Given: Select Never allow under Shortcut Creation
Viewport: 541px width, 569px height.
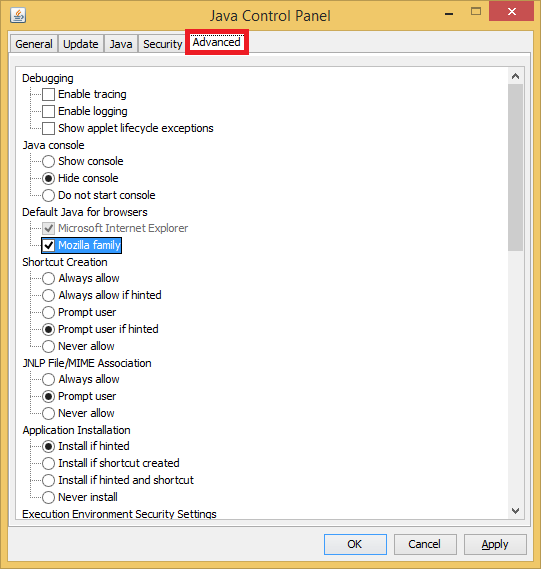Looking at the screenshot, I should [48, 346].
